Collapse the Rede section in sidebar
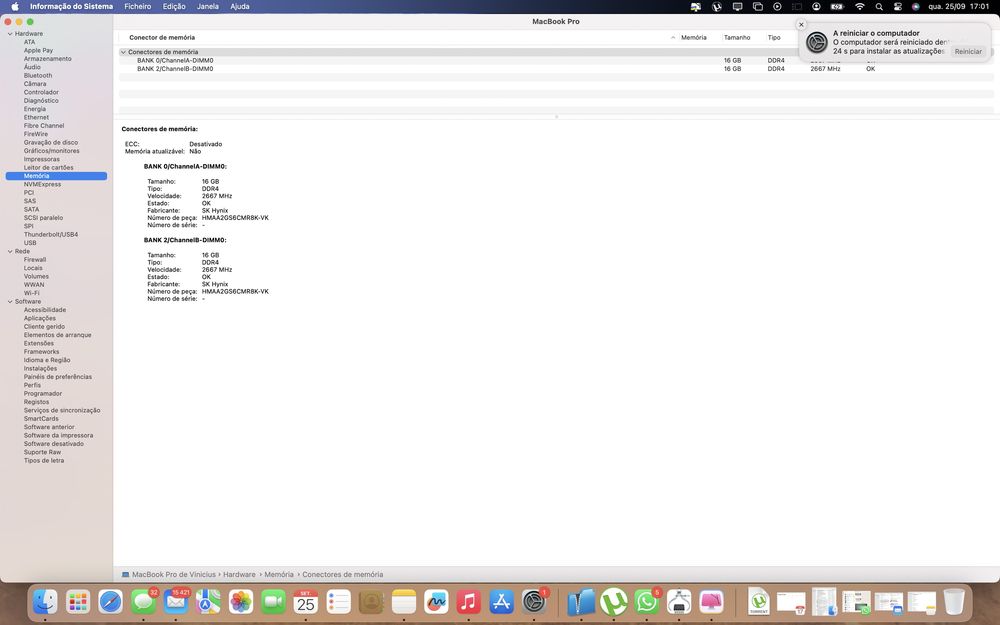The width and height of the screenshot is (1000, 625). tap(10, 251)
